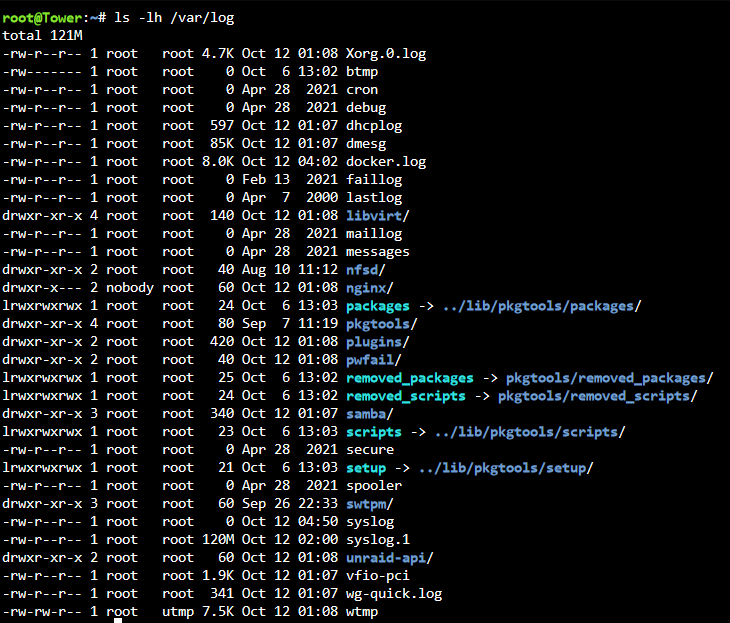Select the ../lib/pkgtools/packages/ link target
The height and width of the screenshot is (623, 730).
click(x=542, y=306)
